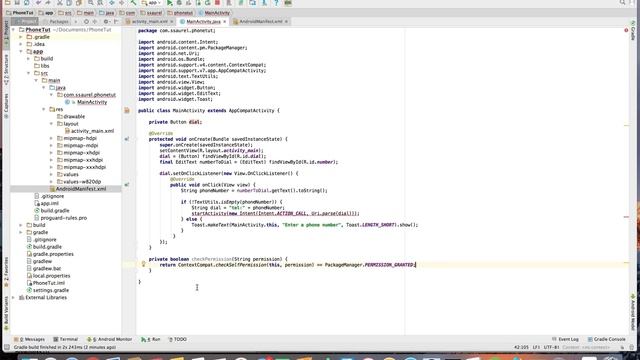Click the LF line separator in status bar
Image resolution: width=640 pixels, height=360 pixels.
[536, 347]
